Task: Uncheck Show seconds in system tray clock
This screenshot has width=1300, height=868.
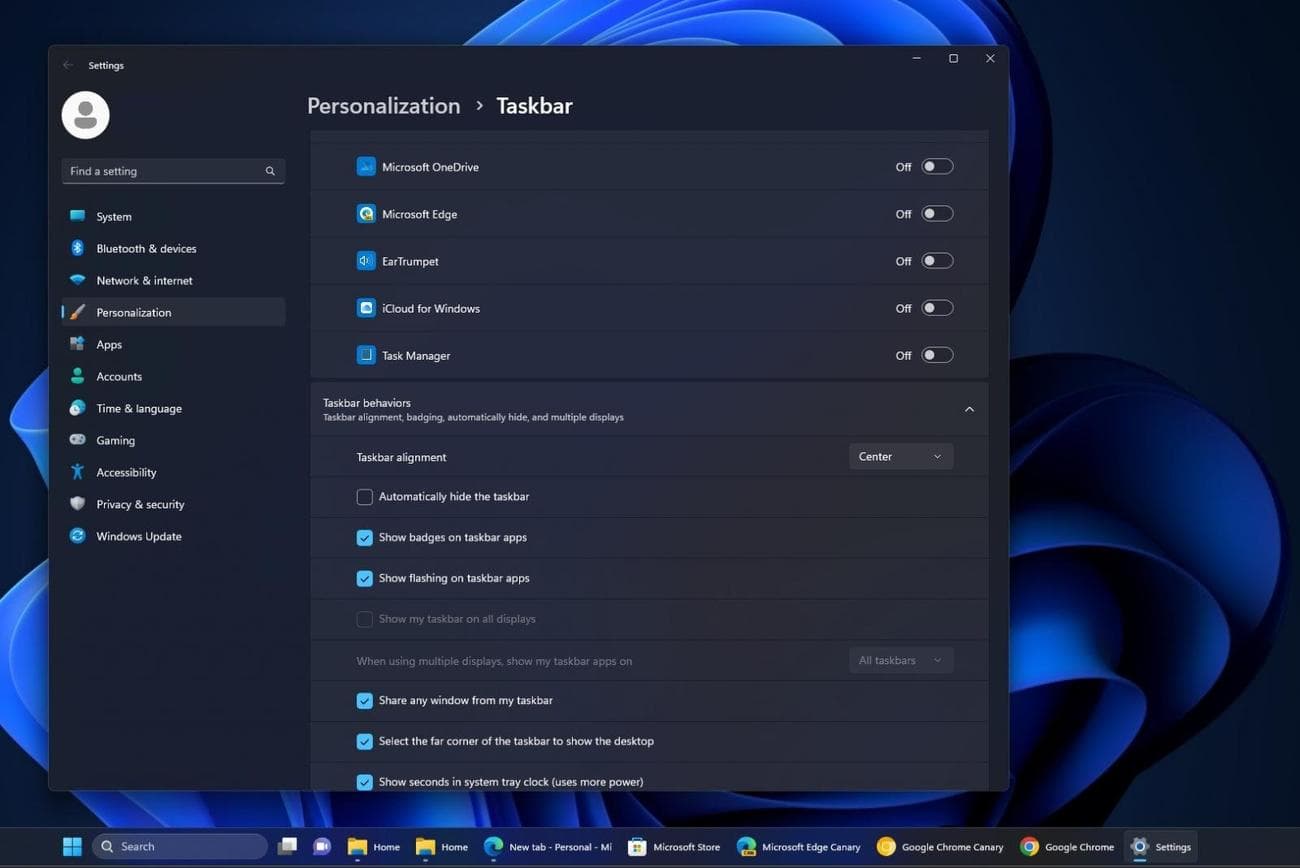Action: coord(365,782)
